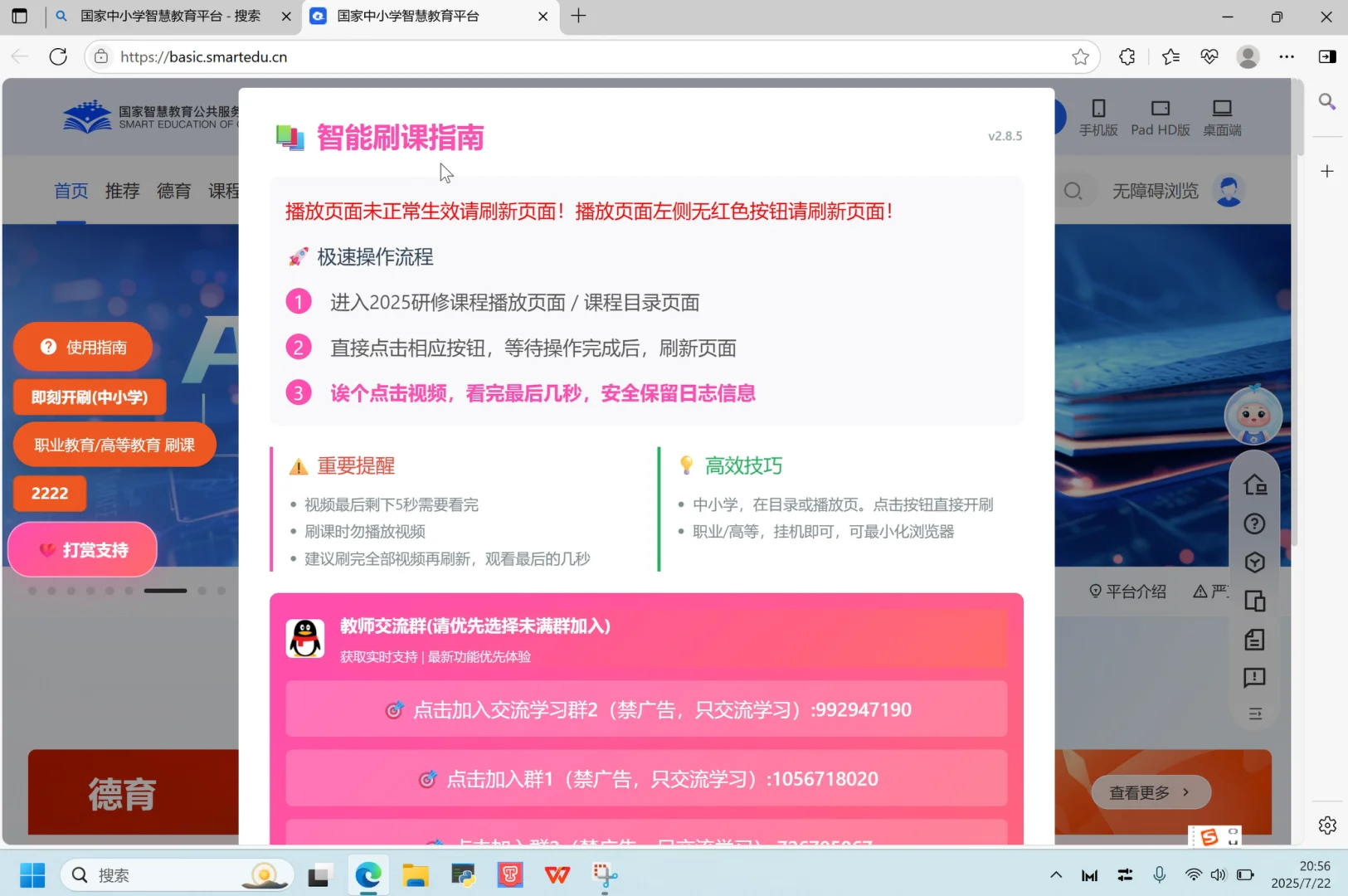
Task: Switch to the 德育 navigation tab
Action: click(173, 191)
